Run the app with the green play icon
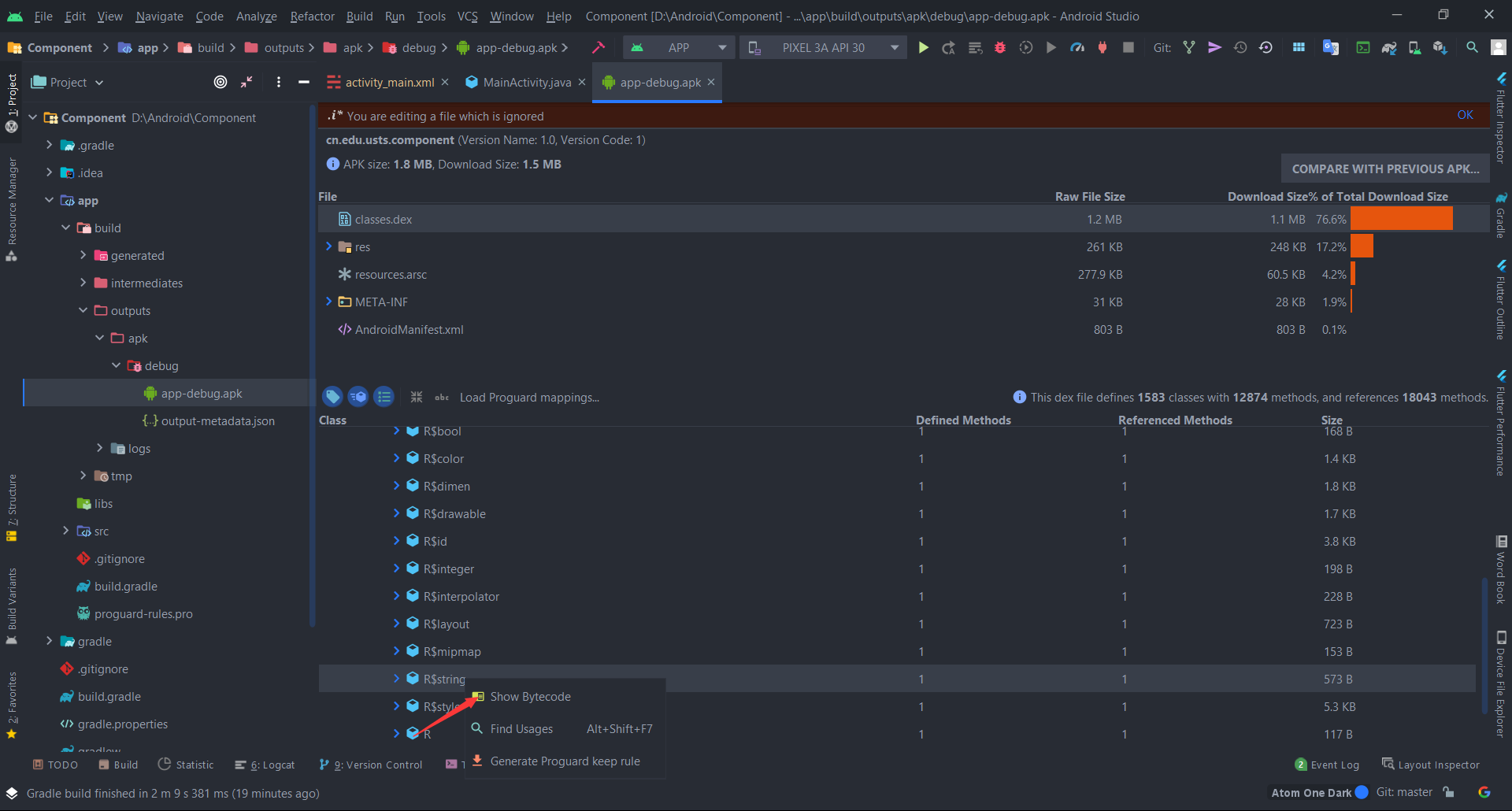This screenshot has height=811, width=1512. pos(923,47)
